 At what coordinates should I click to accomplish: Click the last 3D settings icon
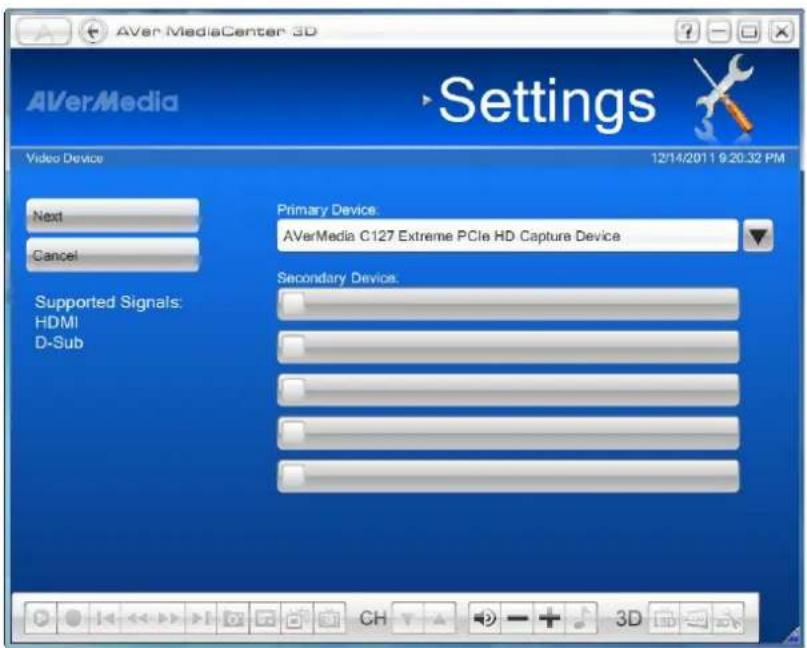pyautogui.click(x=728, y=618)
